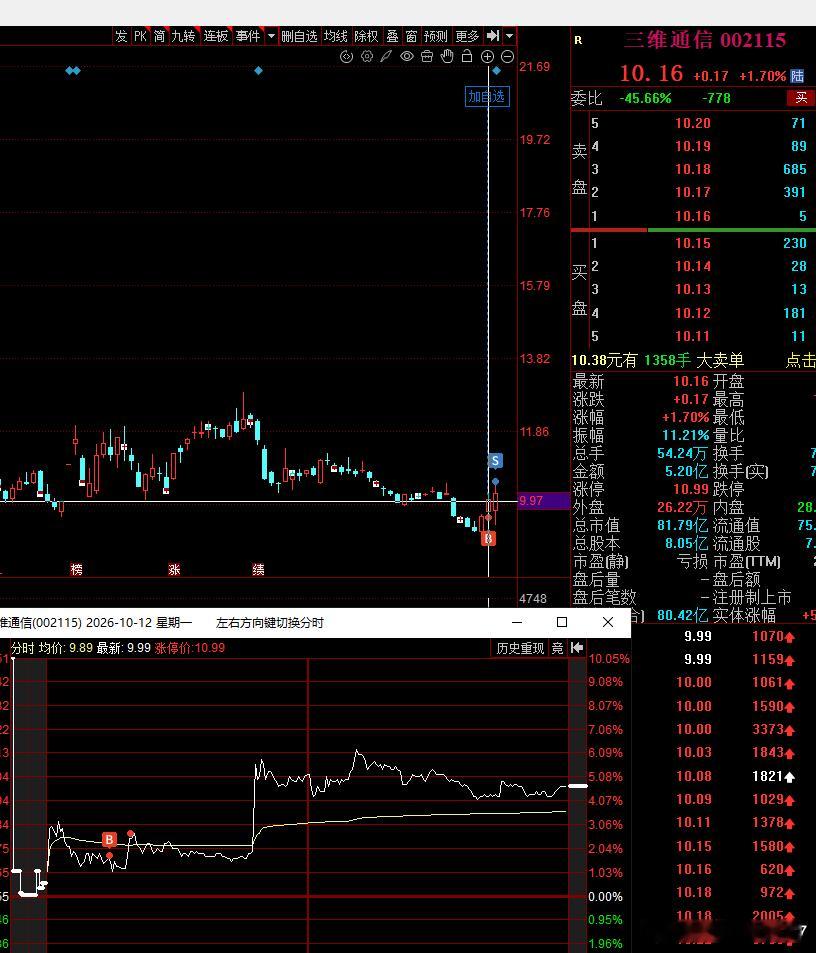The image size is (816, 953).
Task: Toggle 均线 moving averages
Action: (x=335, y=36)
